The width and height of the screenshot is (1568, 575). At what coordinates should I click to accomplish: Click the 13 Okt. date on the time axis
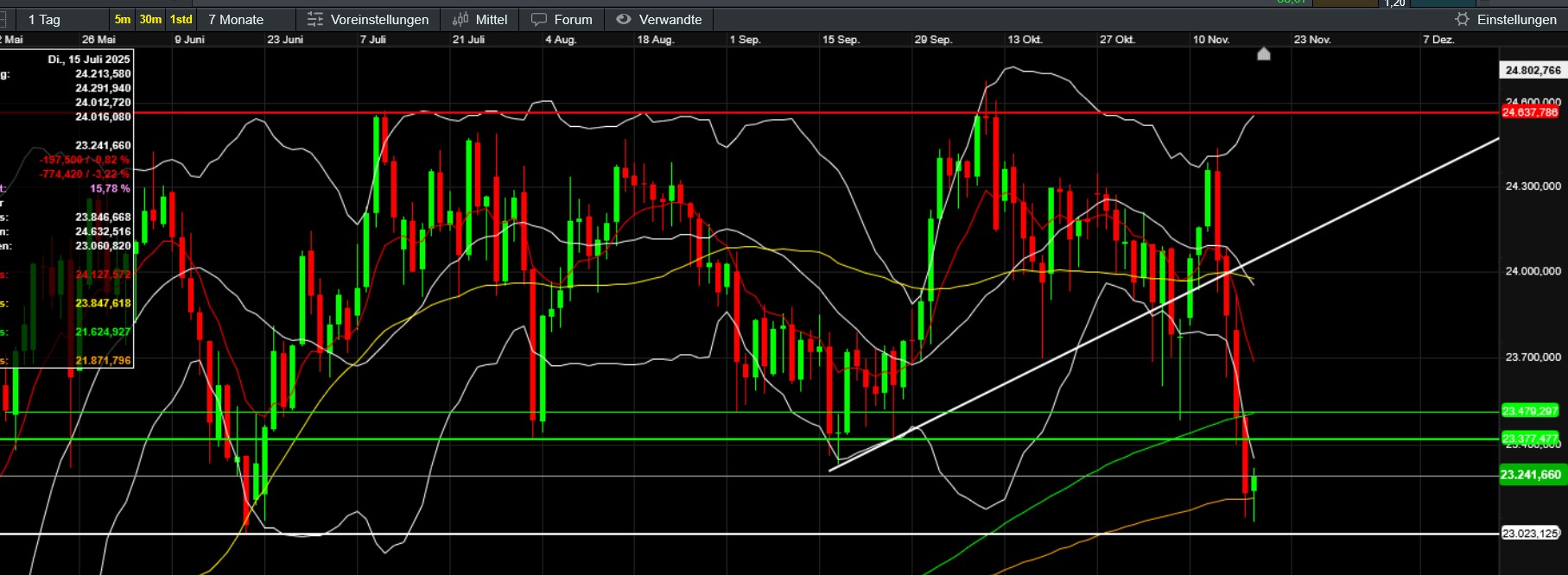click(x=1025, y=40)
